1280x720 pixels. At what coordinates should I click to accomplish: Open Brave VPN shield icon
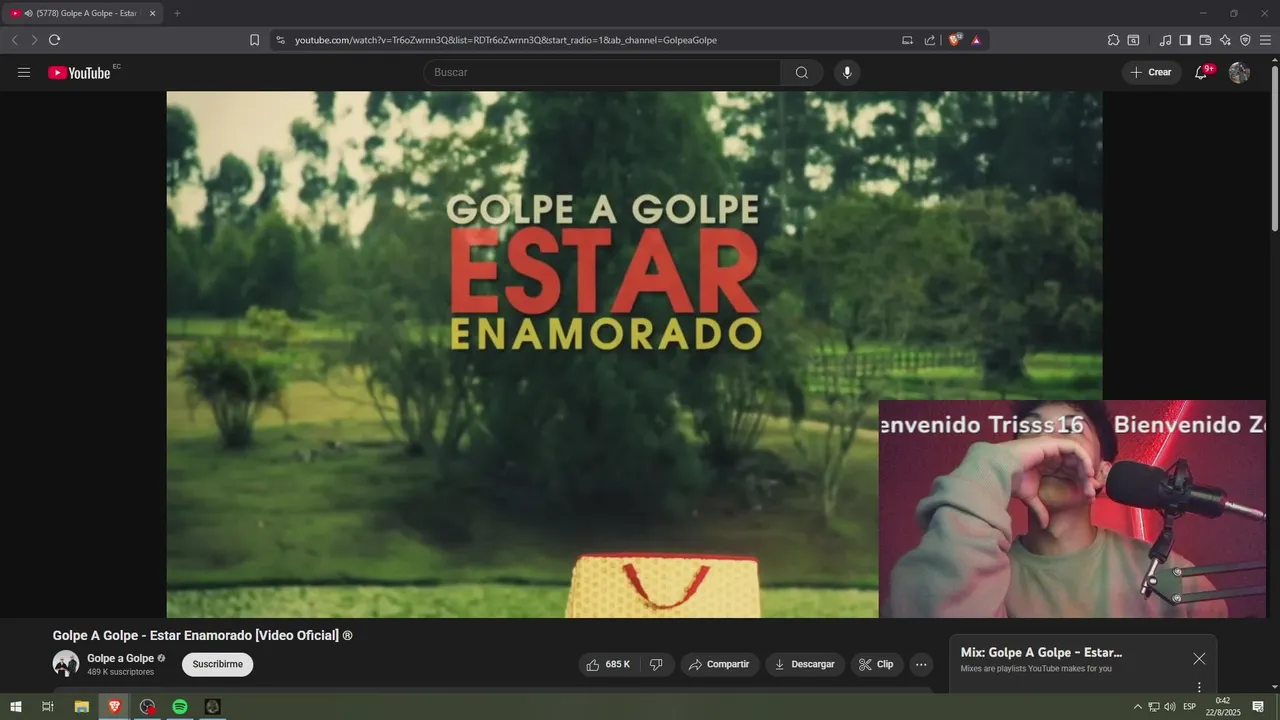pos(1245,40)
